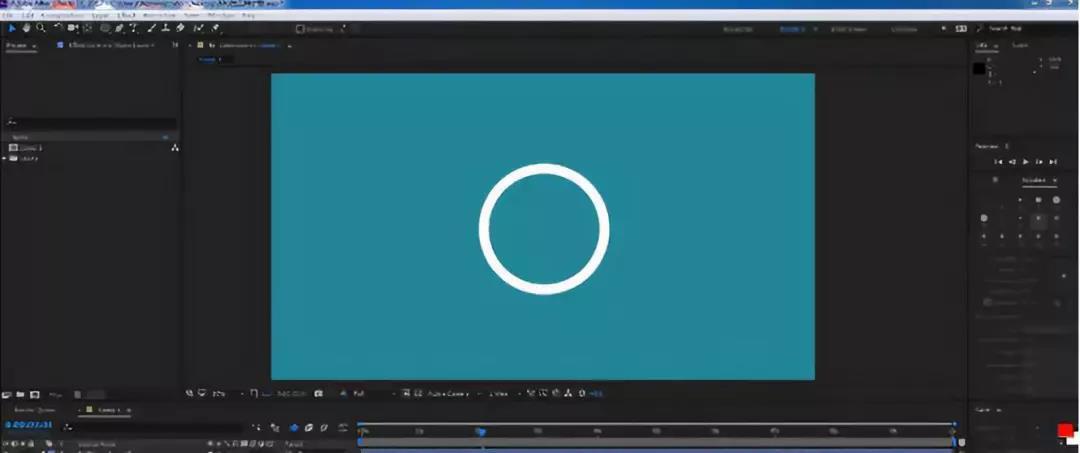Select the Camera tool in toolbar

pyautogui.click(x=73, y=29)
